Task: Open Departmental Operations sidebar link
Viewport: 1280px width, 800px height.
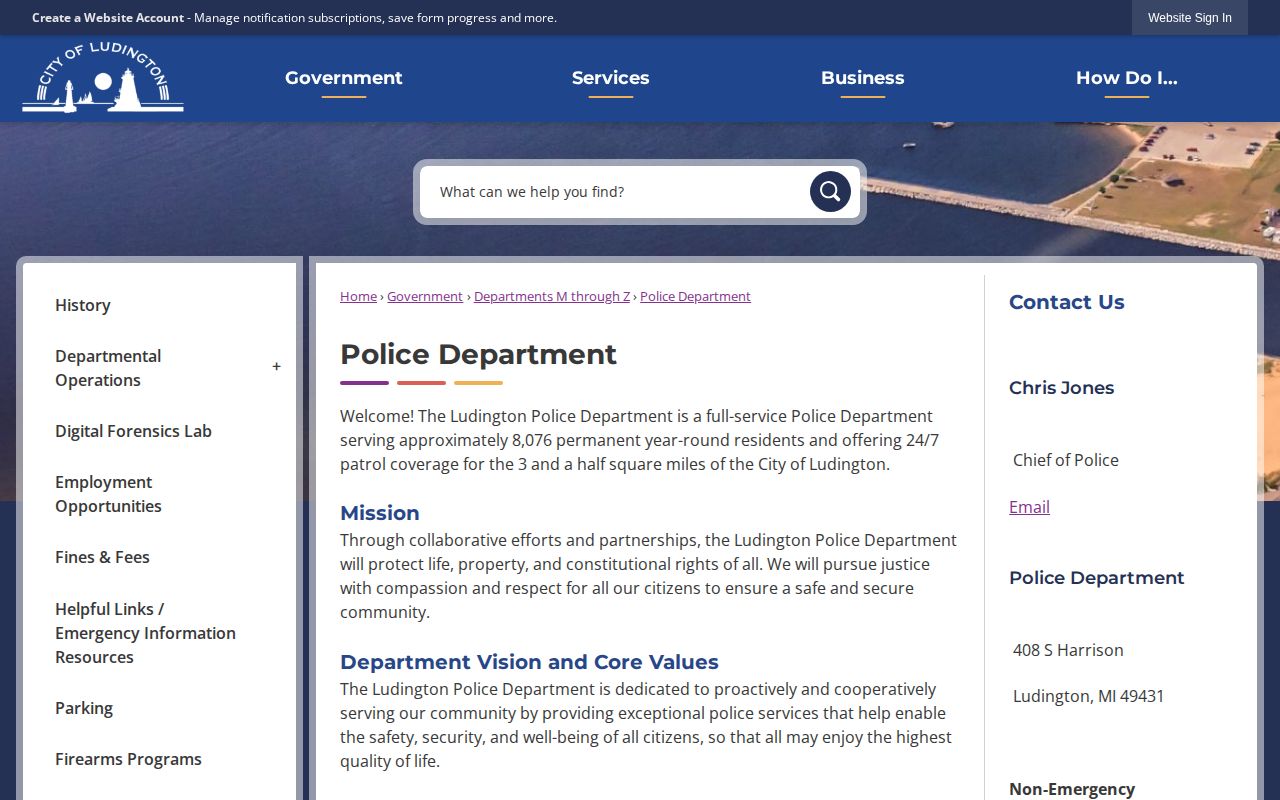Action: click(108, 368)
